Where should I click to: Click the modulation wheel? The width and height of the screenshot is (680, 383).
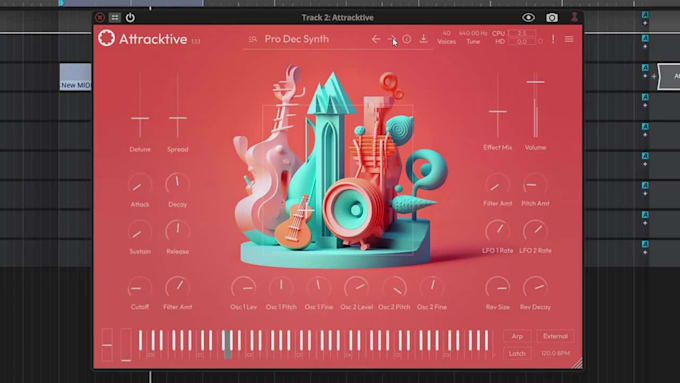126,345
